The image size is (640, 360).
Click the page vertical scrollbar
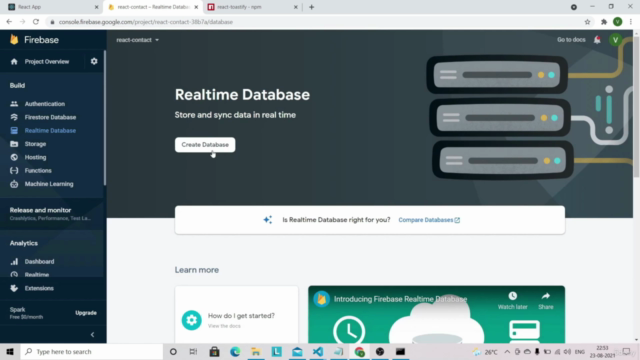(636, 106)
